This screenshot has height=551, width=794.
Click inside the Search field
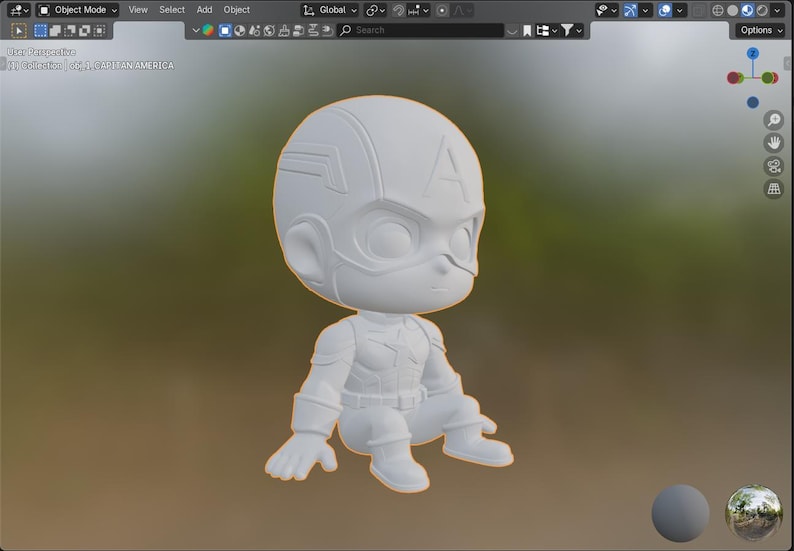point(420,30)
